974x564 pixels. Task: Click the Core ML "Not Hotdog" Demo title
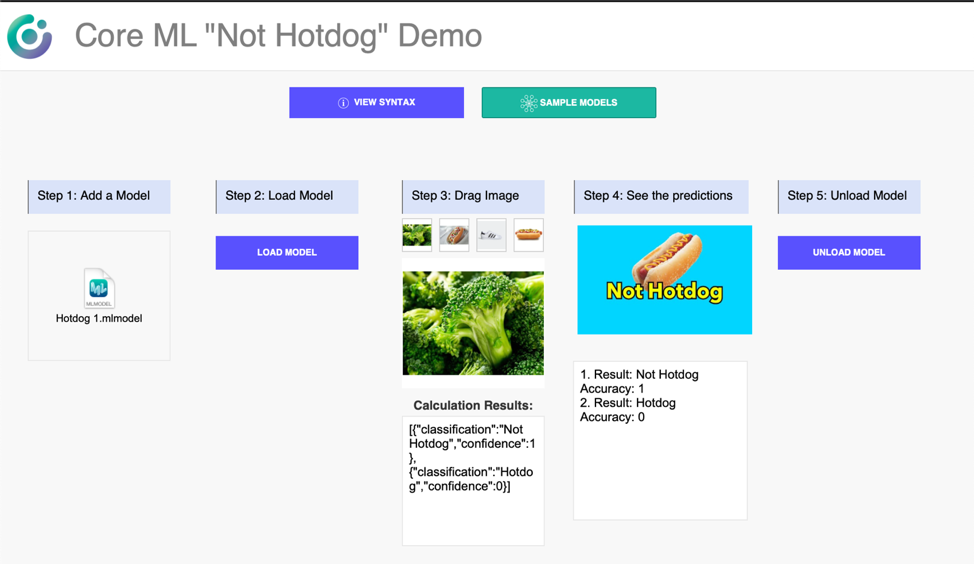(x=278, y=36)
